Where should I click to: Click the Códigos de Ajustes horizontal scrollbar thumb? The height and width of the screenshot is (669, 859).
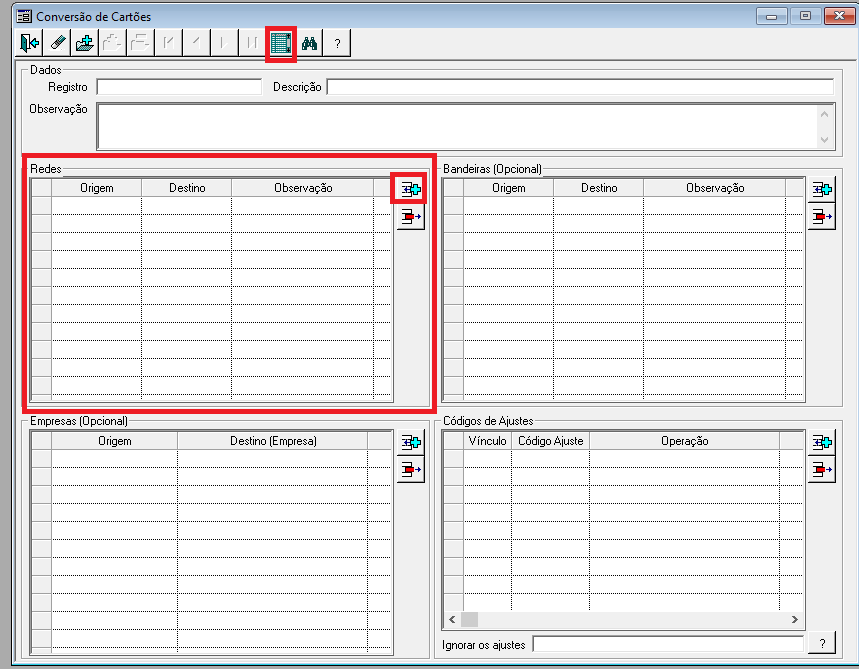[469, 620]
